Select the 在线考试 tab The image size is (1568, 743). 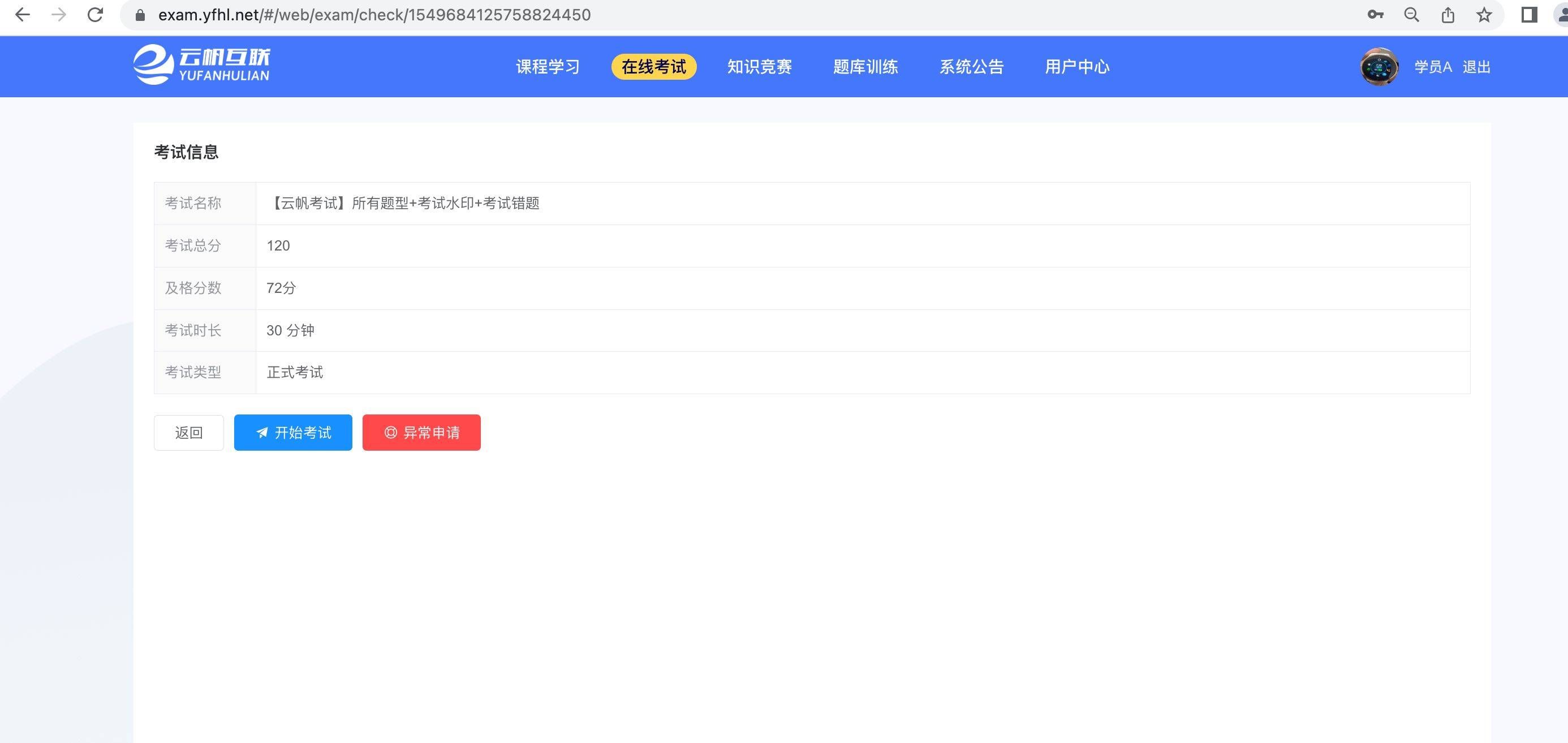tap(654, 67)
